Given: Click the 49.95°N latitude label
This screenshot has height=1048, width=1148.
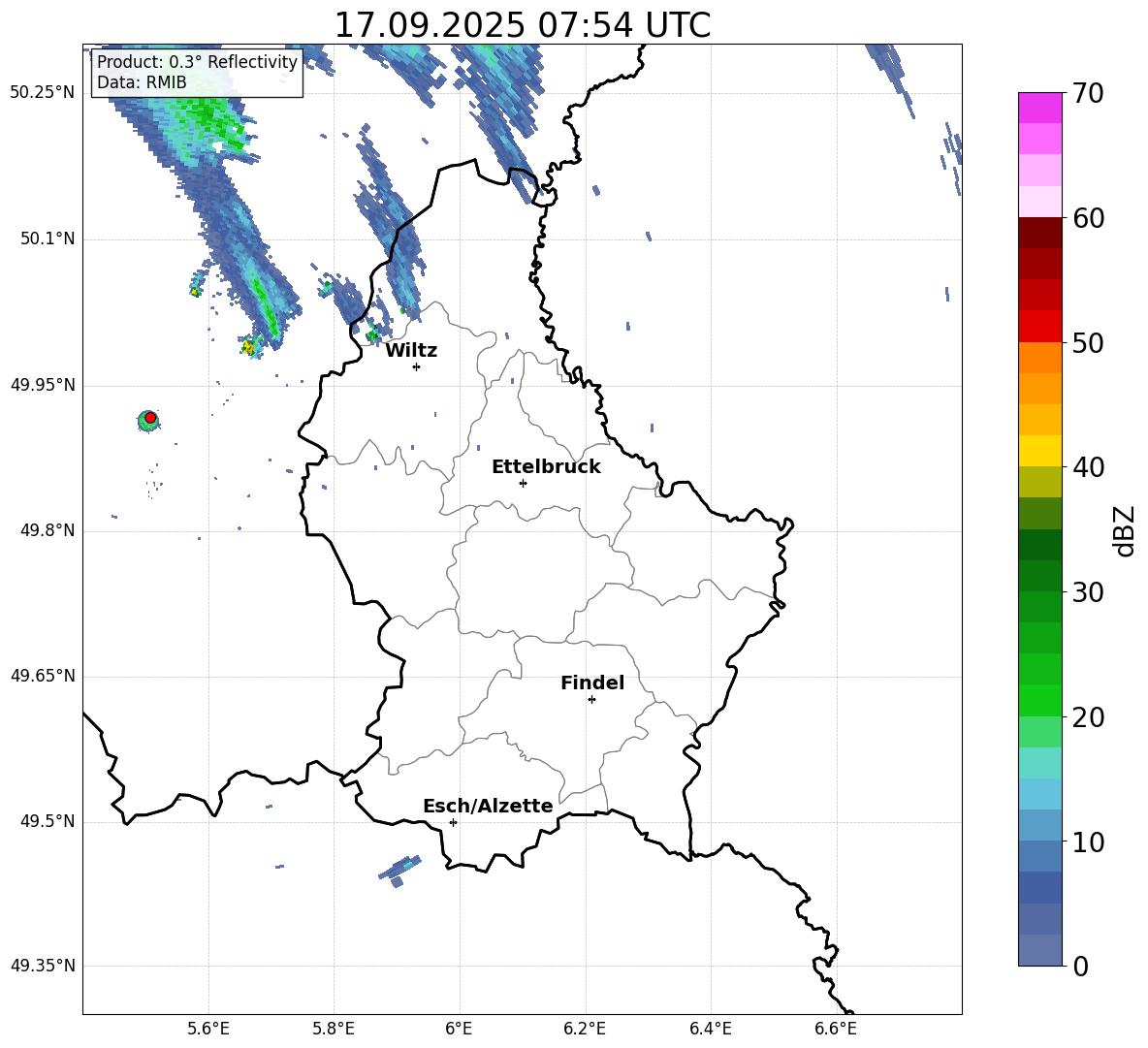Looking at the screenshot, I should (43, 385).
